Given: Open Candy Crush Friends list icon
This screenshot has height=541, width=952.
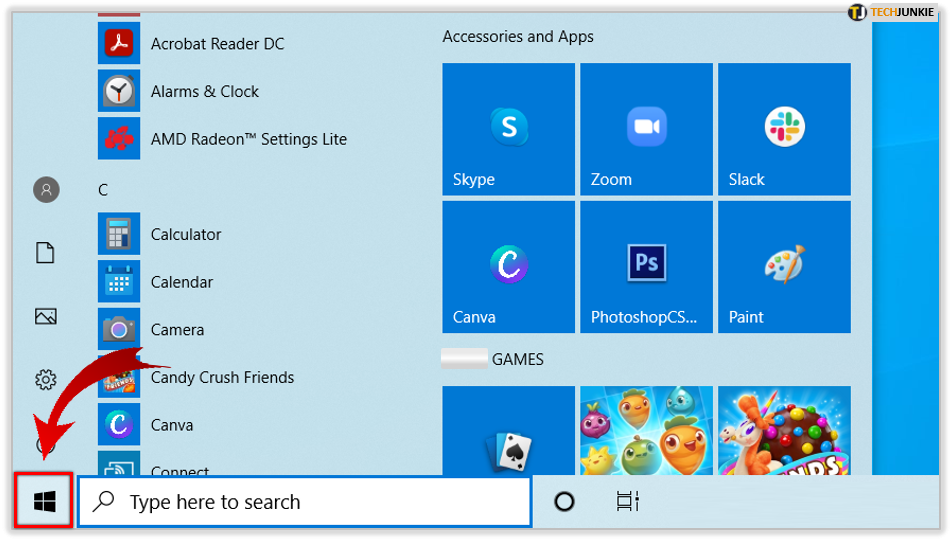Looking at the screenshot, I should pyautogui.click(x=119, y=377).
